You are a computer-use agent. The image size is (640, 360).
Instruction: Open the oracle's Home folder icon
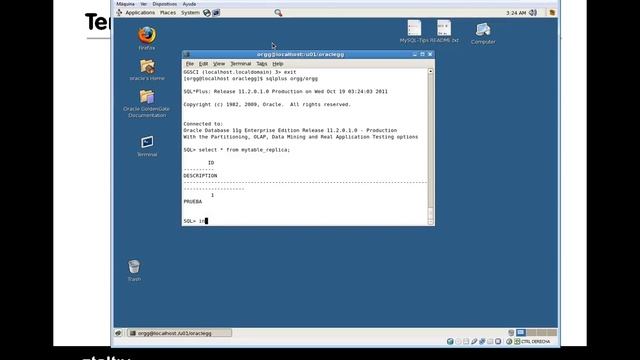tap(147, 67)
